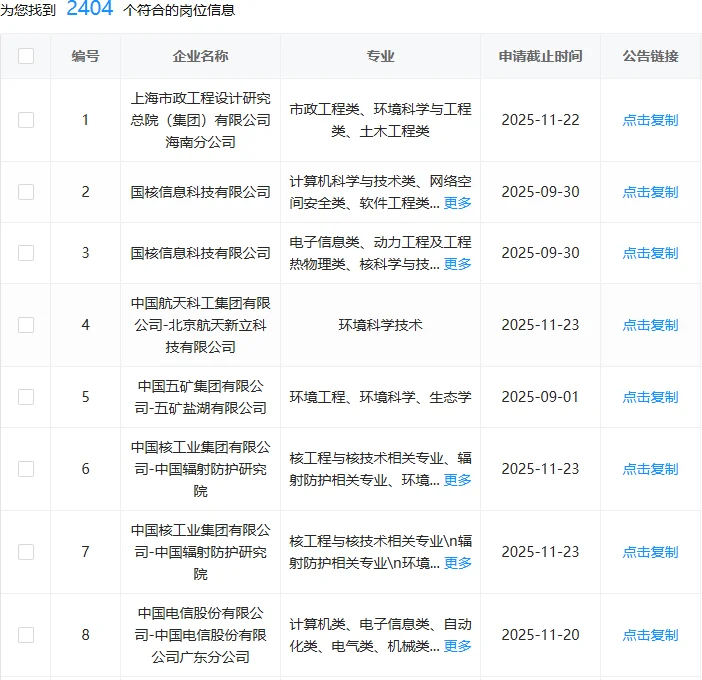The width and height of the screenshot is (702, 680).
Task: Click the 企业名称 column header
Action: [x=201, y=56]
